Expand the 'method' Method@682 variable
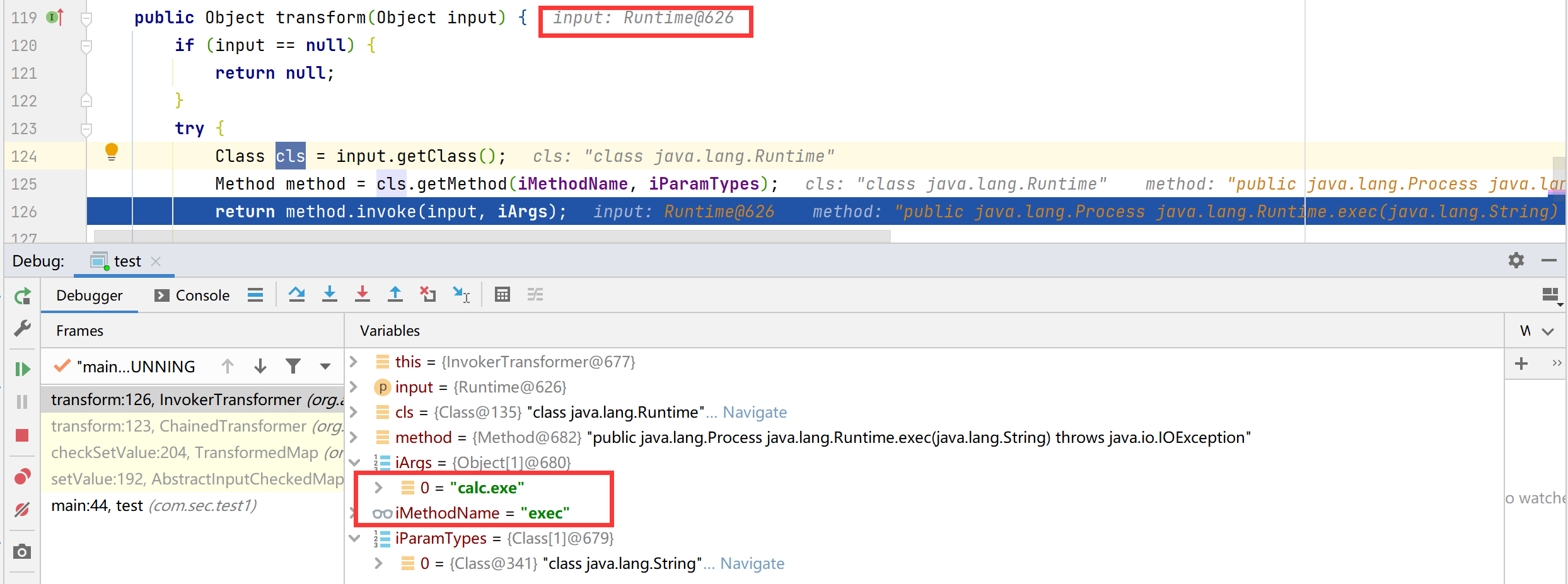Screen dimensions: 1568x584 point(354,437)
